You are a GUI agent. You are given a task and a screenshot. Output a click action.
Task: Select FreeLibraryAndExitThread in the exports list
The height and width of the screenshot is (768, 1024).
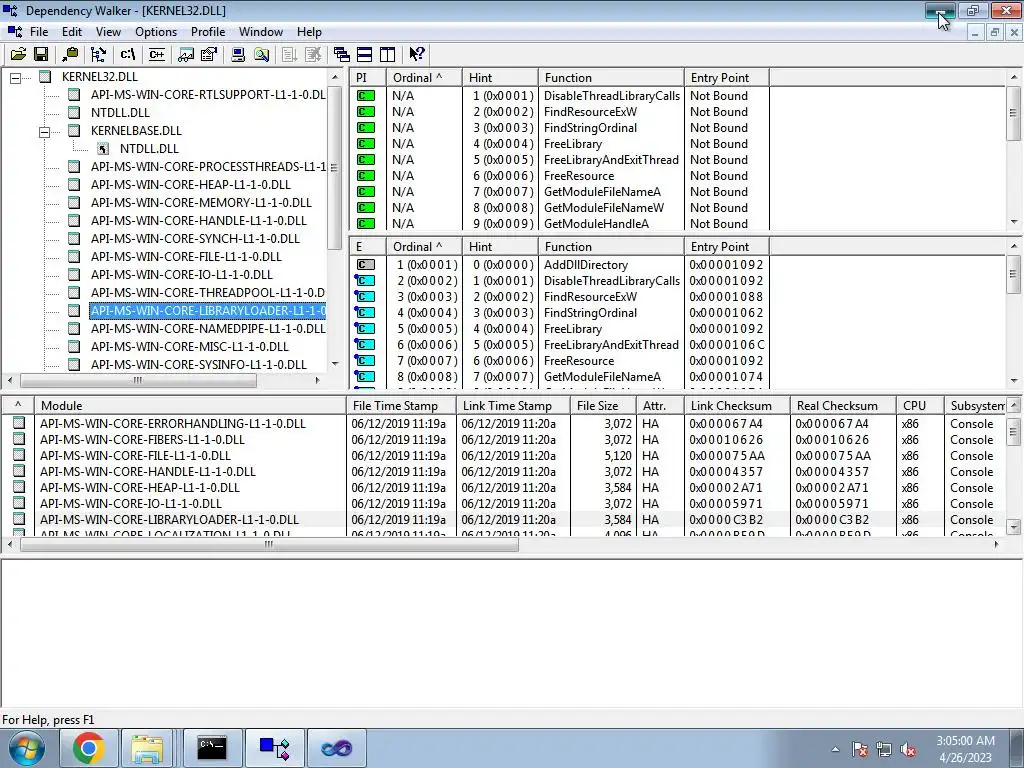pos(611,345)
